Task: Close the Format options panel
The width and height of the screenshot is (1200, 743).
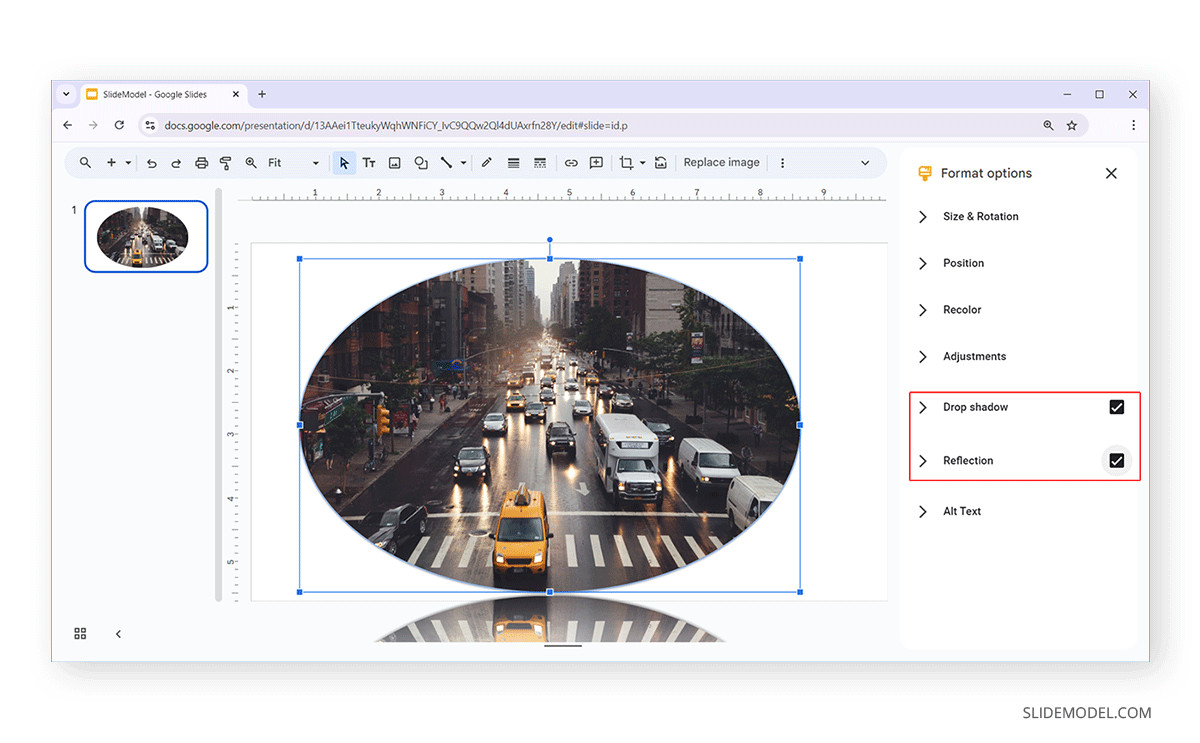Action: pyautogui.click(x=1111, y=173)
